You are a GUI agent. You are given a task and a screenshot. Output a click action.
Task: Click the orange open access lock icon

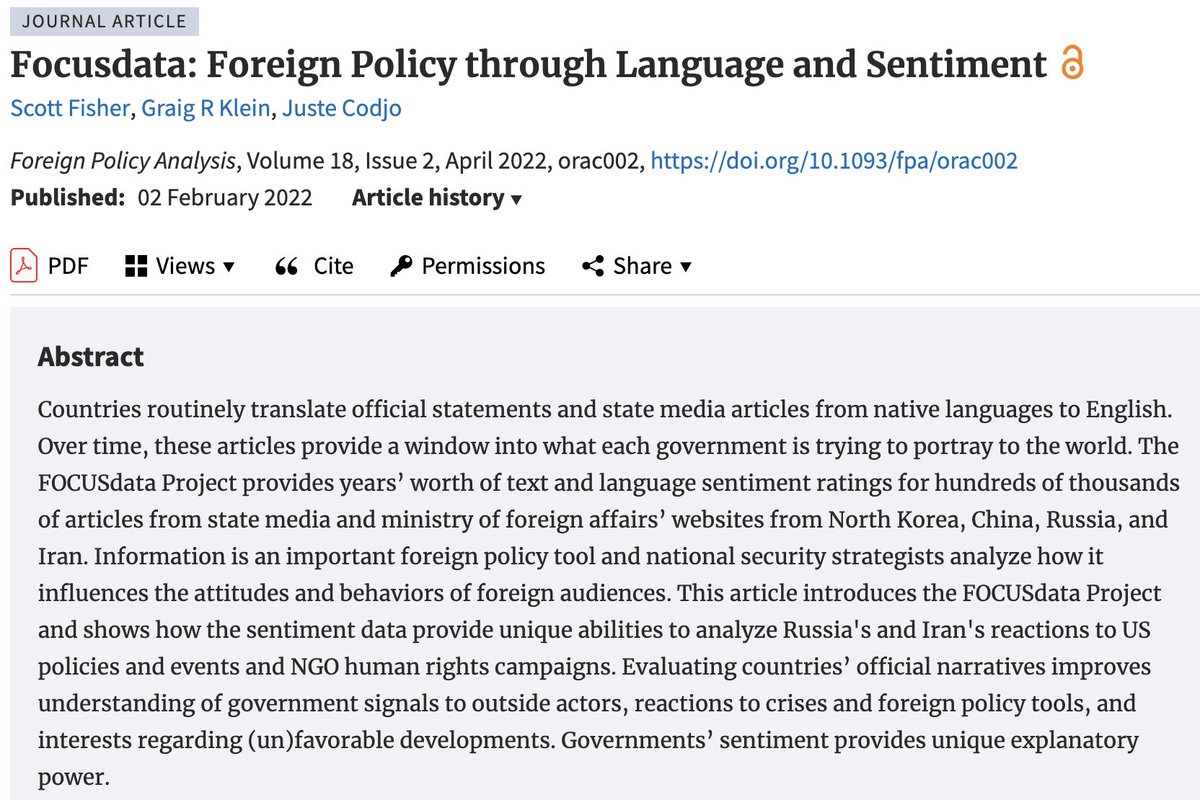point(1071,64)
